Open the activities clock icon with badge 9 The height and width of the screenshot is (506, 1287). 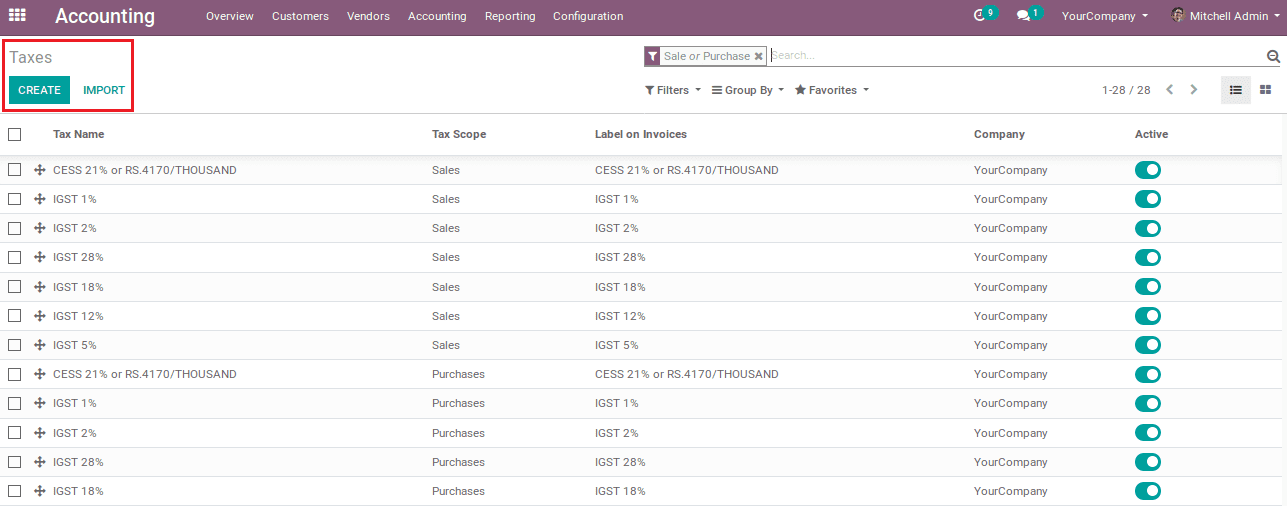[x=980, y=16]
